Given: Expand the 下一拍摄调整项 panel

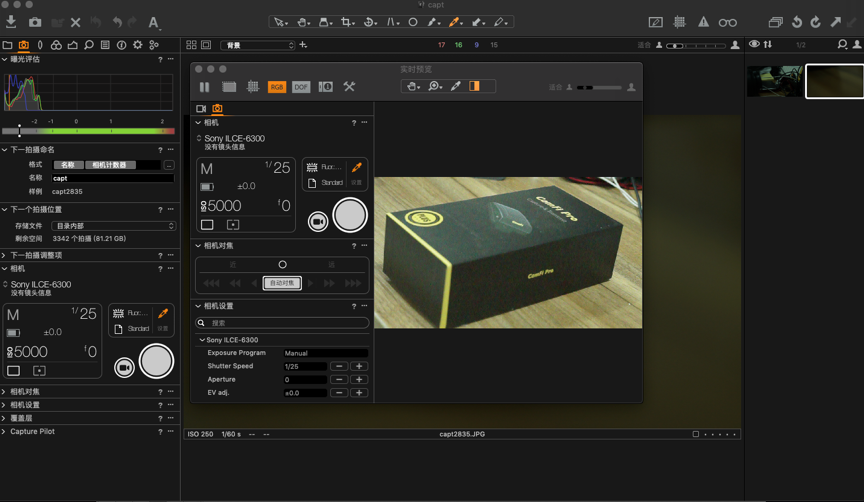Looking at the screenshot, I should [4, 255].
